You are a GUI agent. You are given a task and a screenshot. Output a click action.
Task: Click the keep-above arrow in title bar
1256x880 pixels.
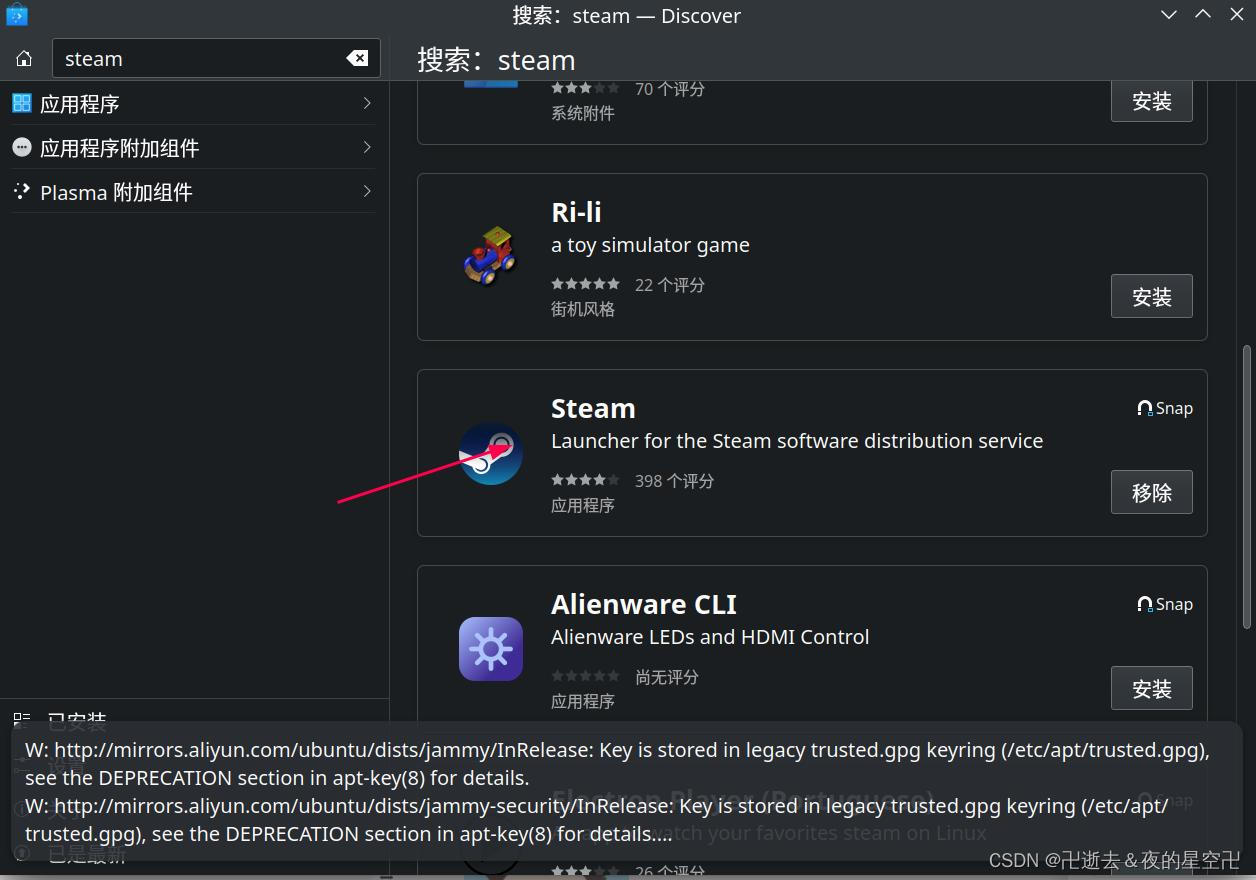pyautogui.click(x=1203, y=15)
